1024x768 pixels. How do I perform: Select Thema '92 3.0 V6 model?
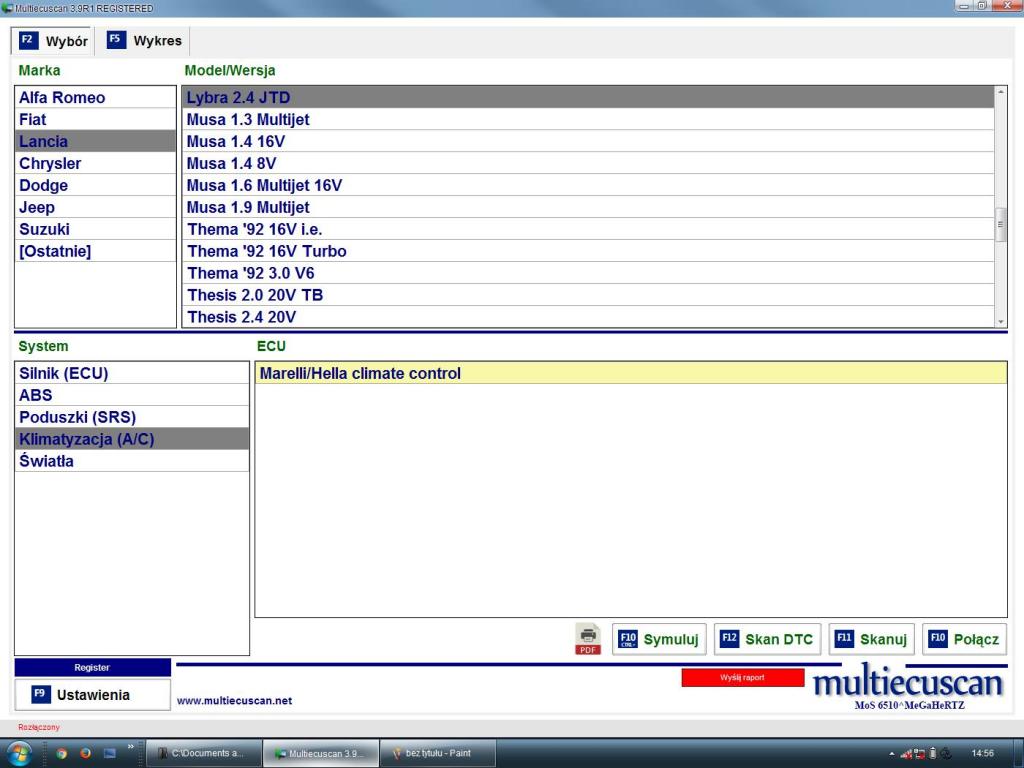pyautogui.click(x=588, y=273)
